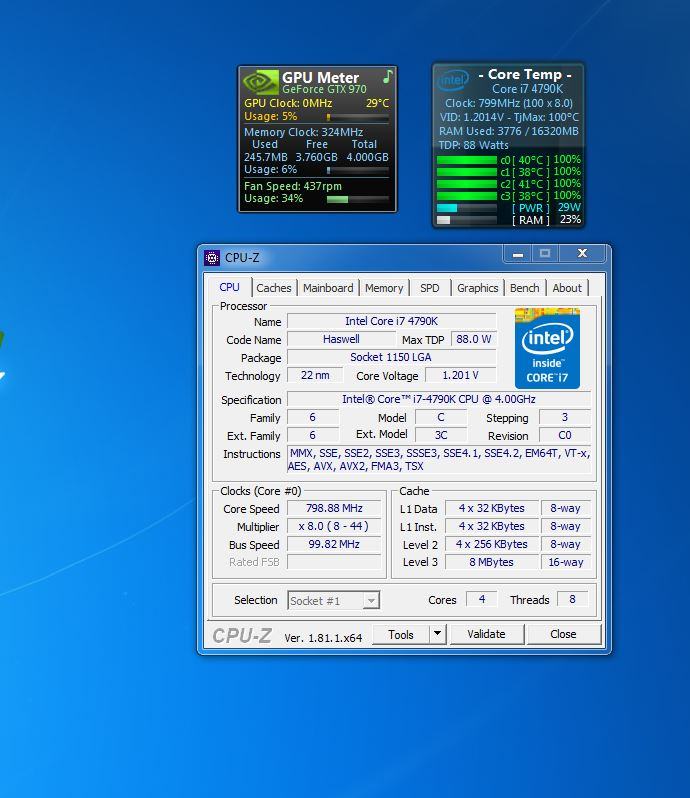Click the Core Voltage value 1.201 V

[461, 375]
